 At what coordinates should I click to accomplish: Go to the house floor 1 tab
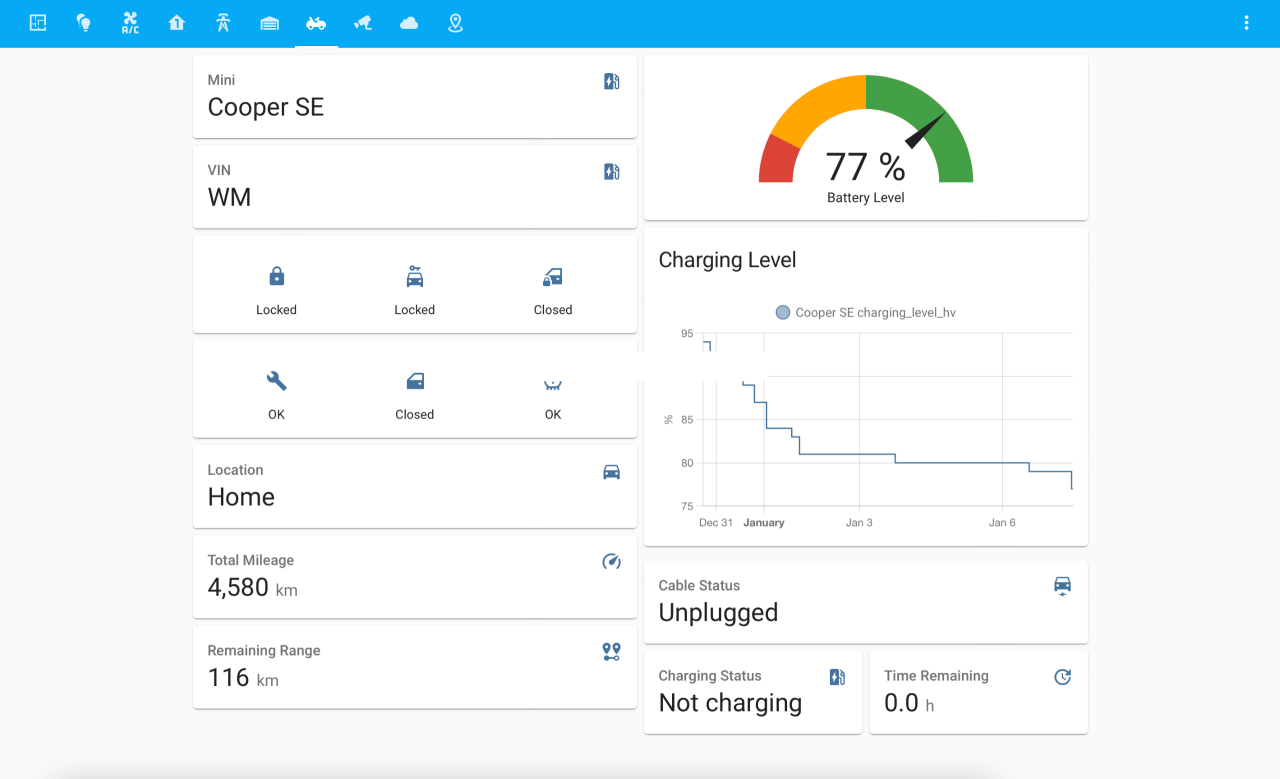coord(177,23)
